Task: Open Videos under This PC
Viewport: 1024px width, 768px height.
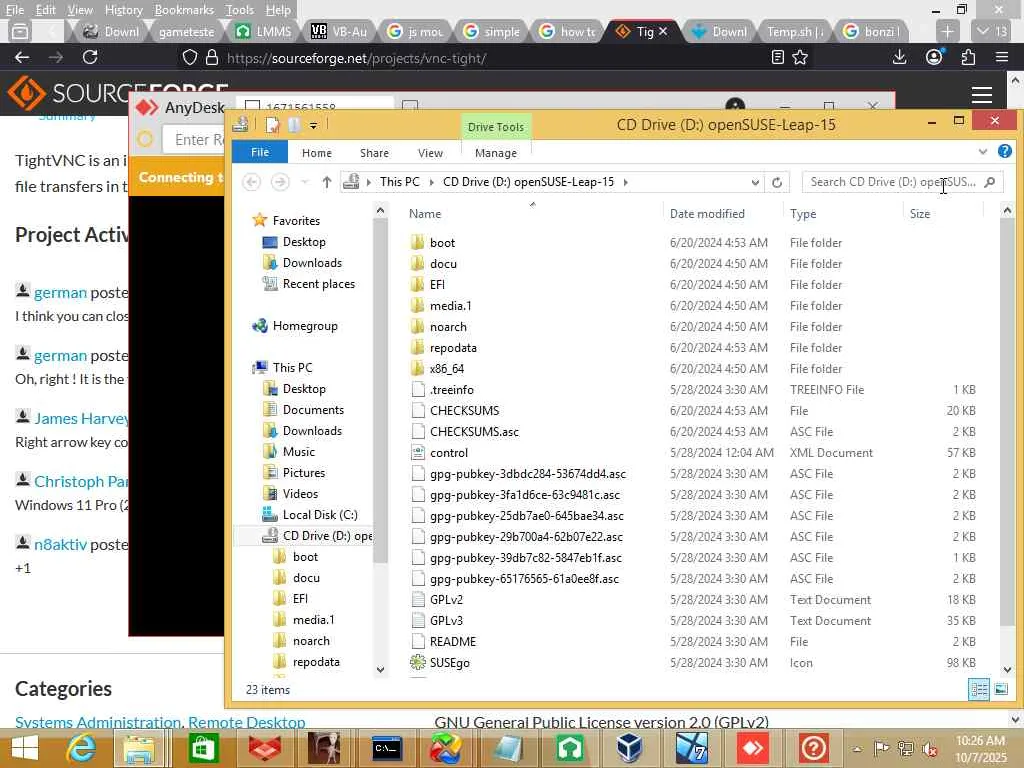Action: pyautogui.click(x=300, y=494)
